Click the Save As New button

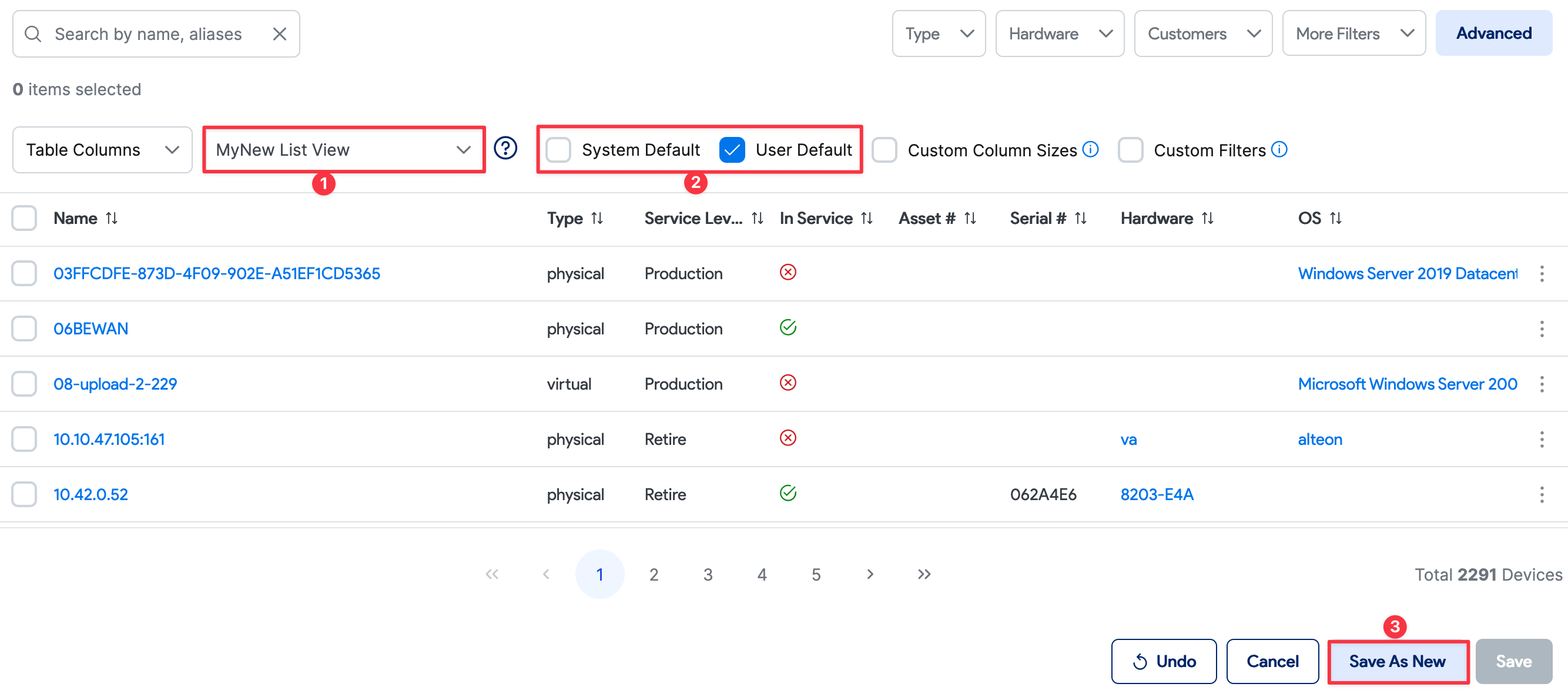(x=1398, y=661)
